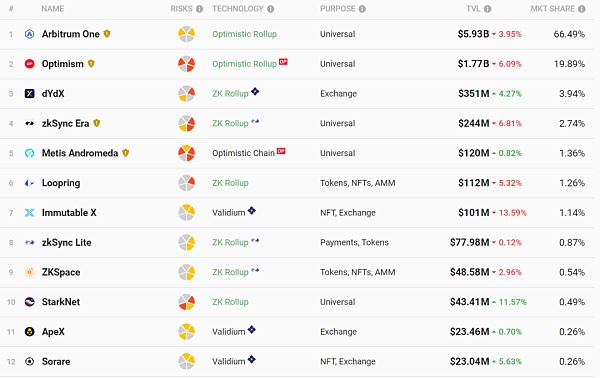Open the Metis Andromeda project link

80,153
